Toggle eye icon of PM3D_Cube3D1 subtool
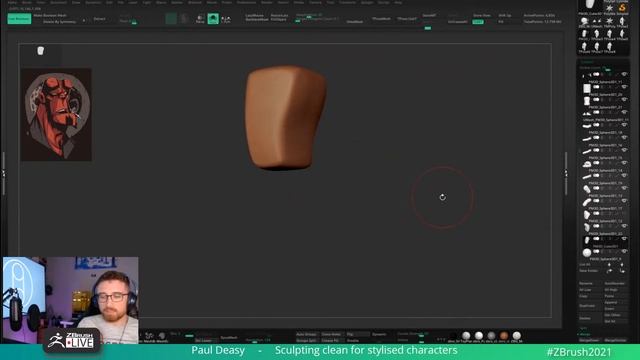This screenshot has height=360, width=640. [624, 239]
